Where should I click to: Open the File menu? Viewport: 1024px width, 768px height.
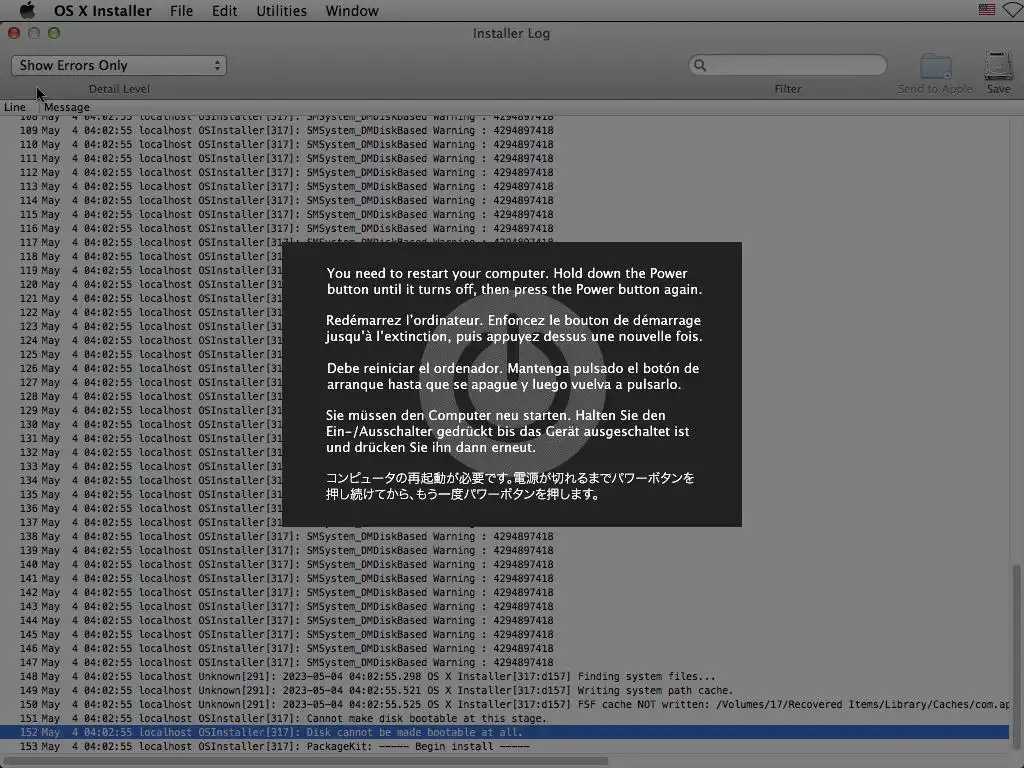click(181, 11)
